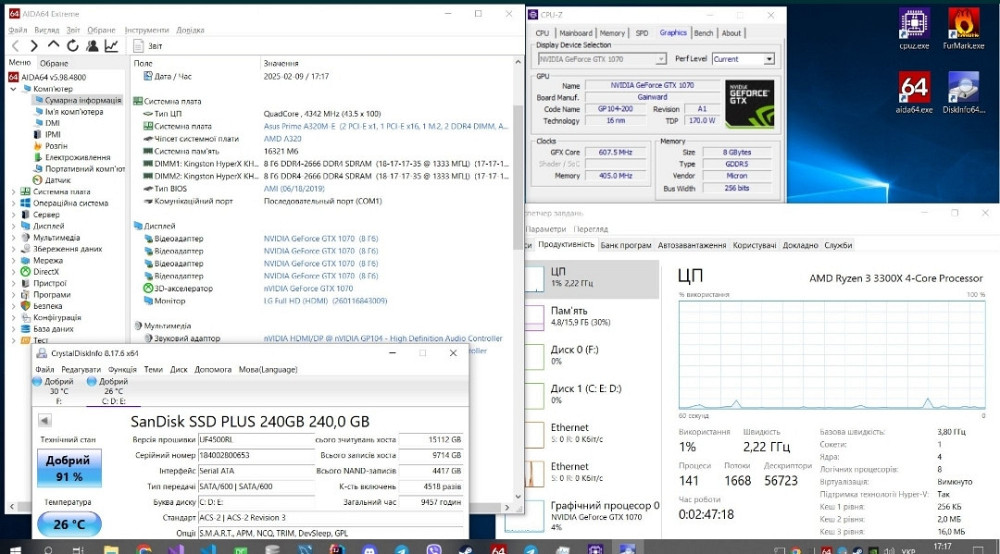
Task: Open DiskInfo64 desktop icon
Action: [963, 92]
